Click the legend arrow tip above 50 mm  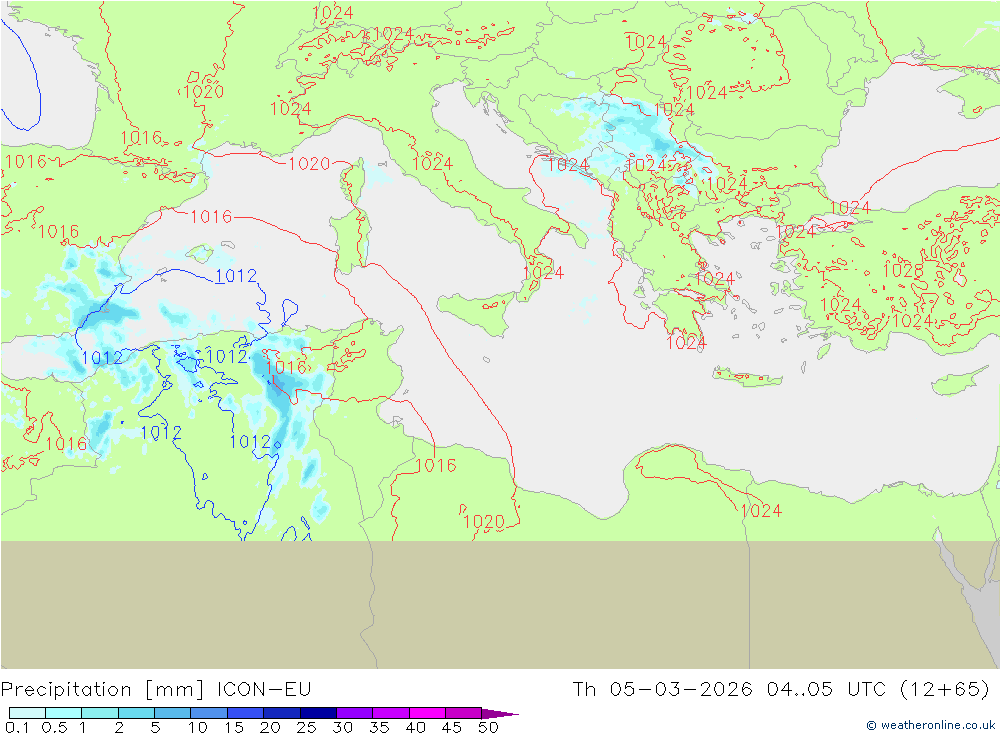coord(500,713)
